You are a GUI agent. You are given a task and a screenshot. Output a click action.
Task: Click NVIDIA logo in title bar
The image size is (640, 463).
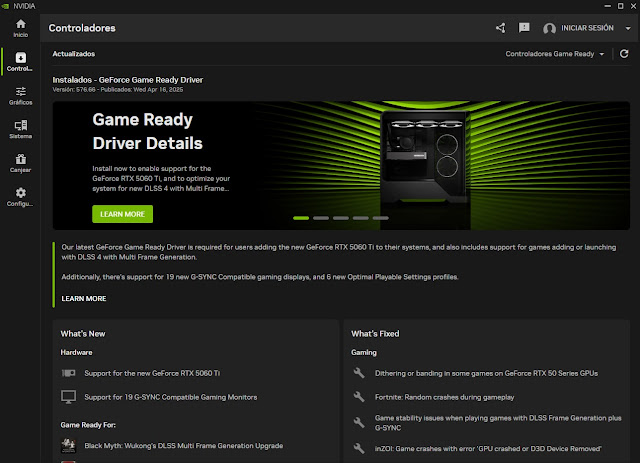(x=5, y=6)
